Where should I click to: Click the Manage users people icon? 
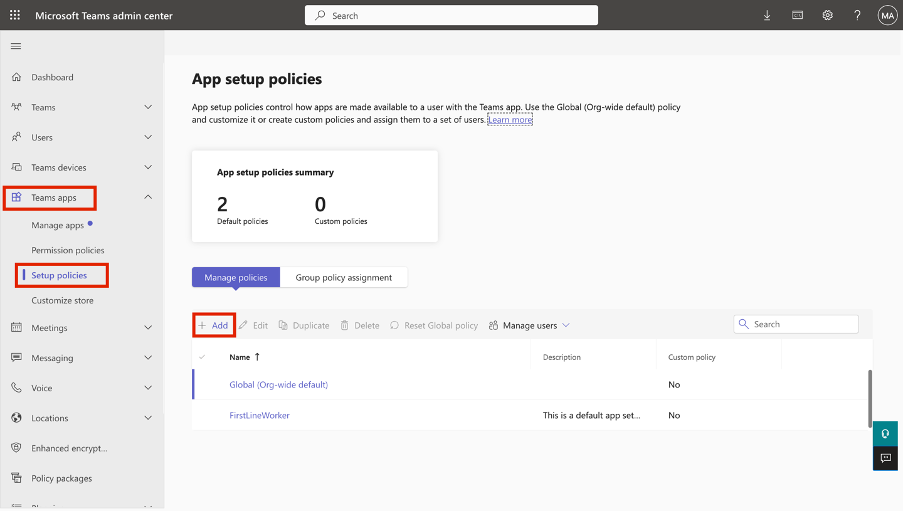click(494, 326)
